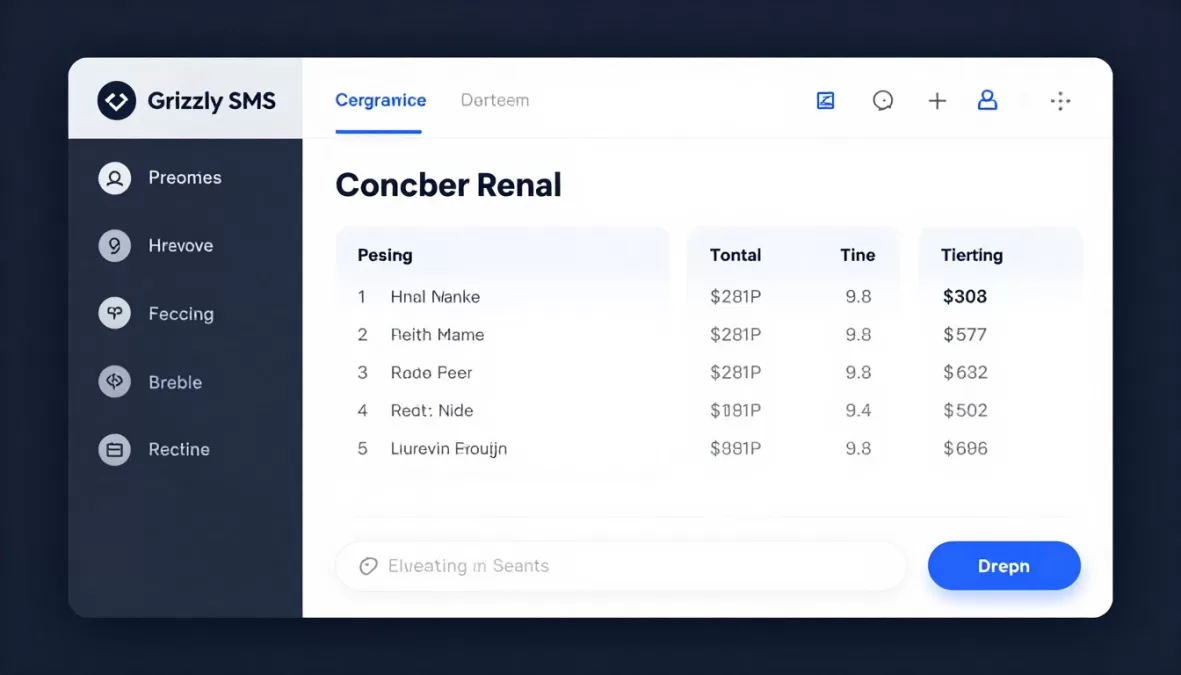Open the Hrevove sidebar item
The height and width of the screenshot is (675, 1181).
point(156,246)
